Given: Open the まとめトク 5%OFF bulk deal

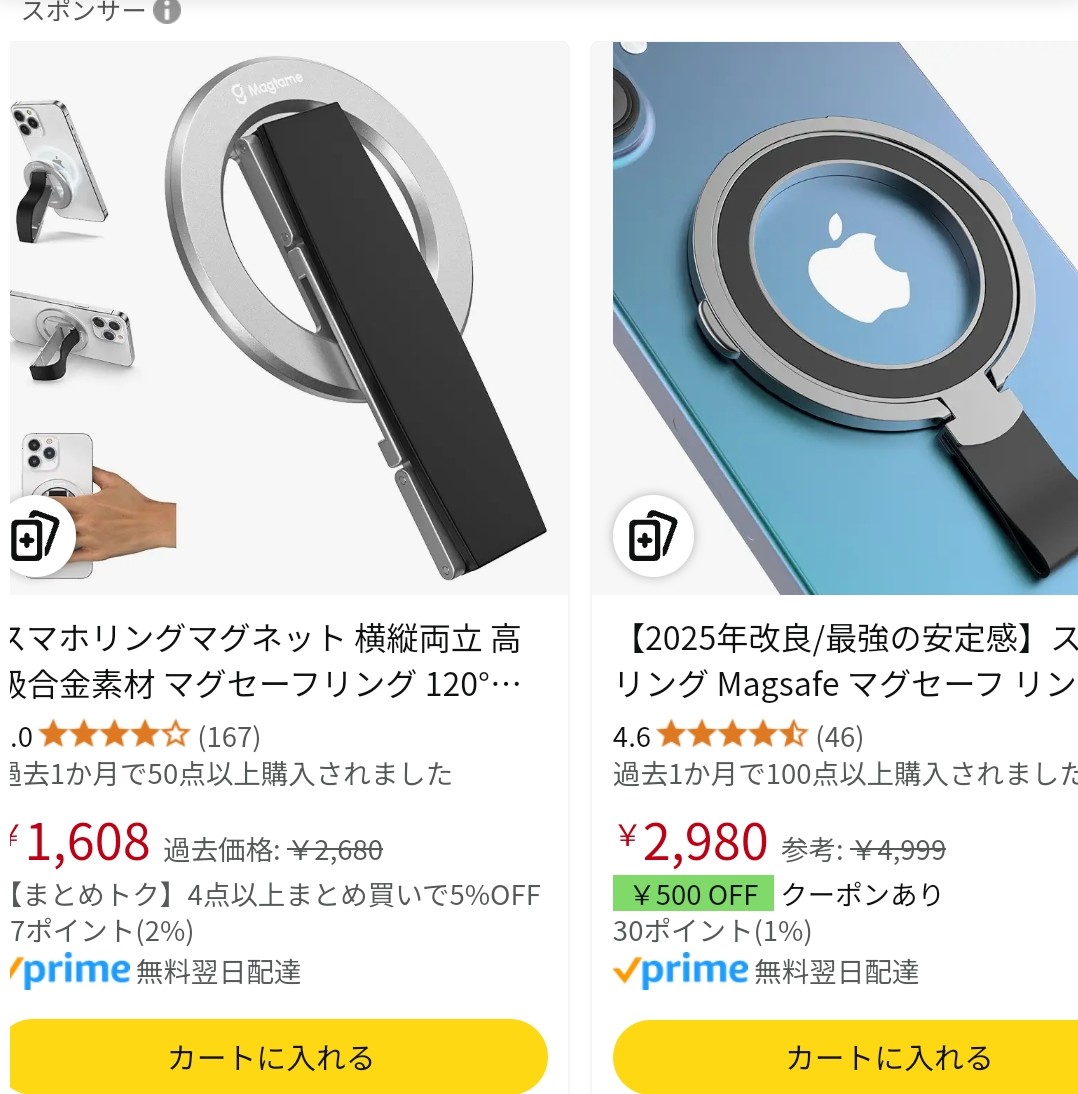Looking at the screenshot, I should (x=276, y=894).
